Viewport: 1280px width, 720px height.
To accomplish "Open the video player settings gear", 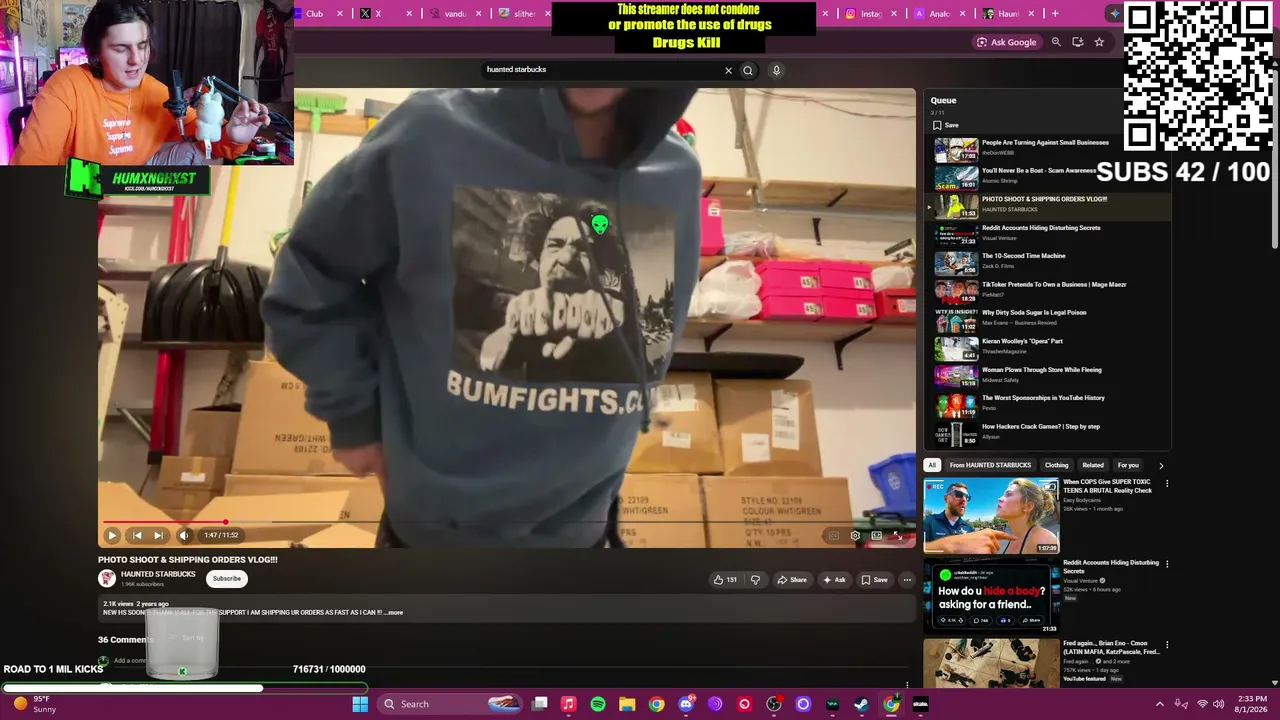I will point(855,536).
